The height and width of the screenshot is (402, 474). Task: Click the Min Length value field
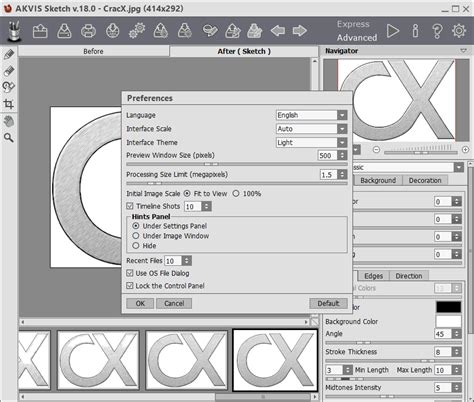tap(334, 370)
